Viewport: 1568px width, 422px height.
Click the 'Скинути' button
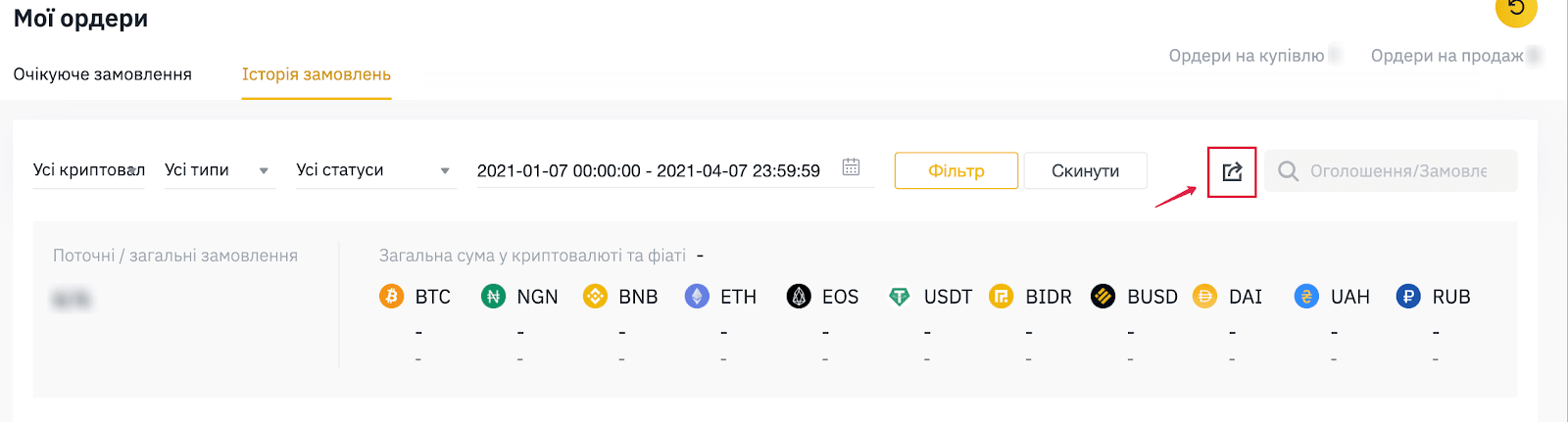(x=1086, y=170)
